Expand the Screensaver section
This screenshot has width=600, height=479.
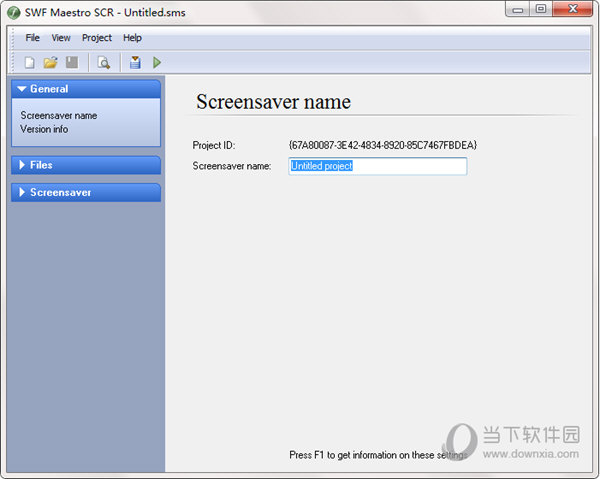(86, 192)
